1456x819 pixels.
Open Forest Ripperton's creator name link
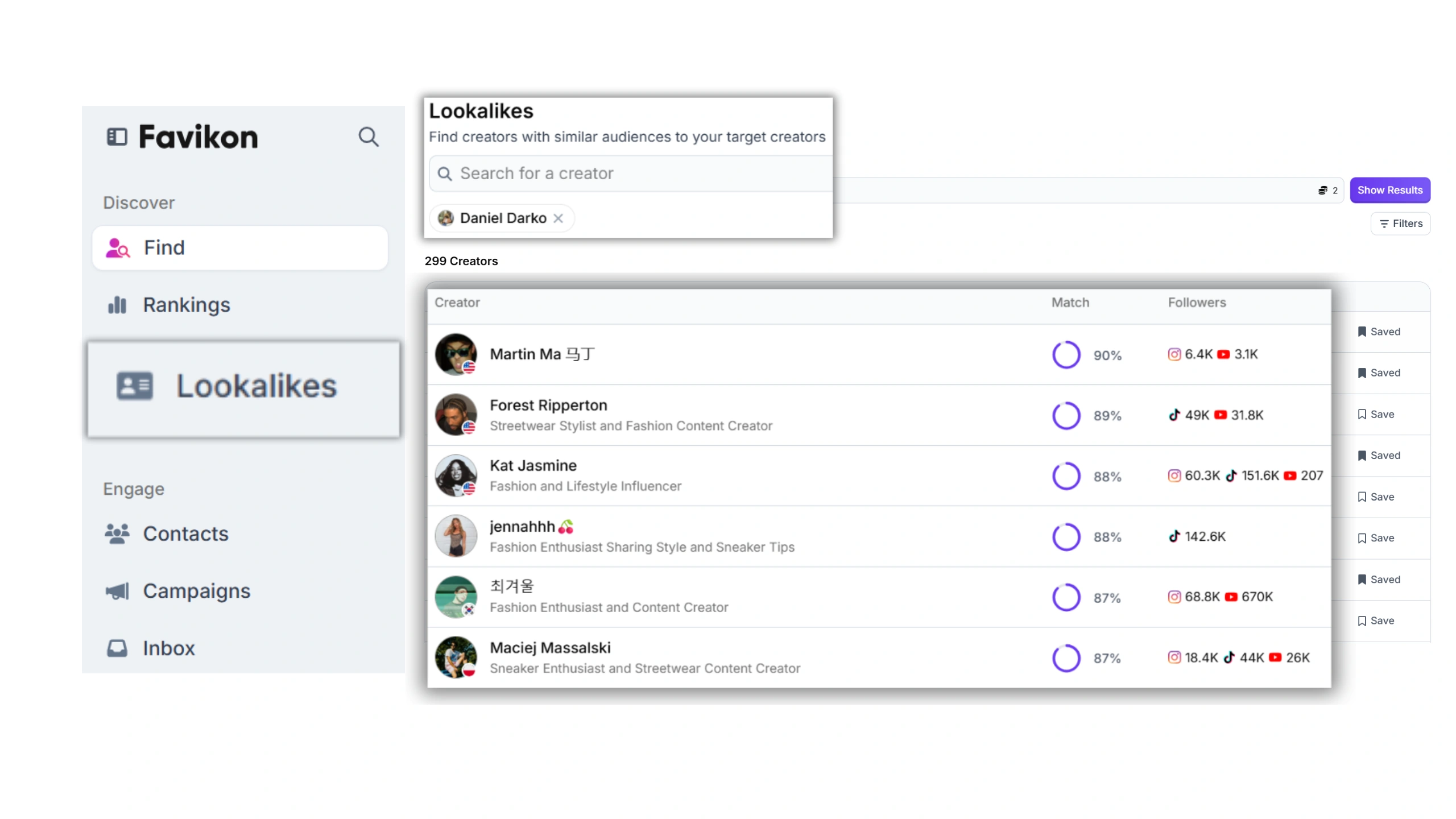[548, 406]
